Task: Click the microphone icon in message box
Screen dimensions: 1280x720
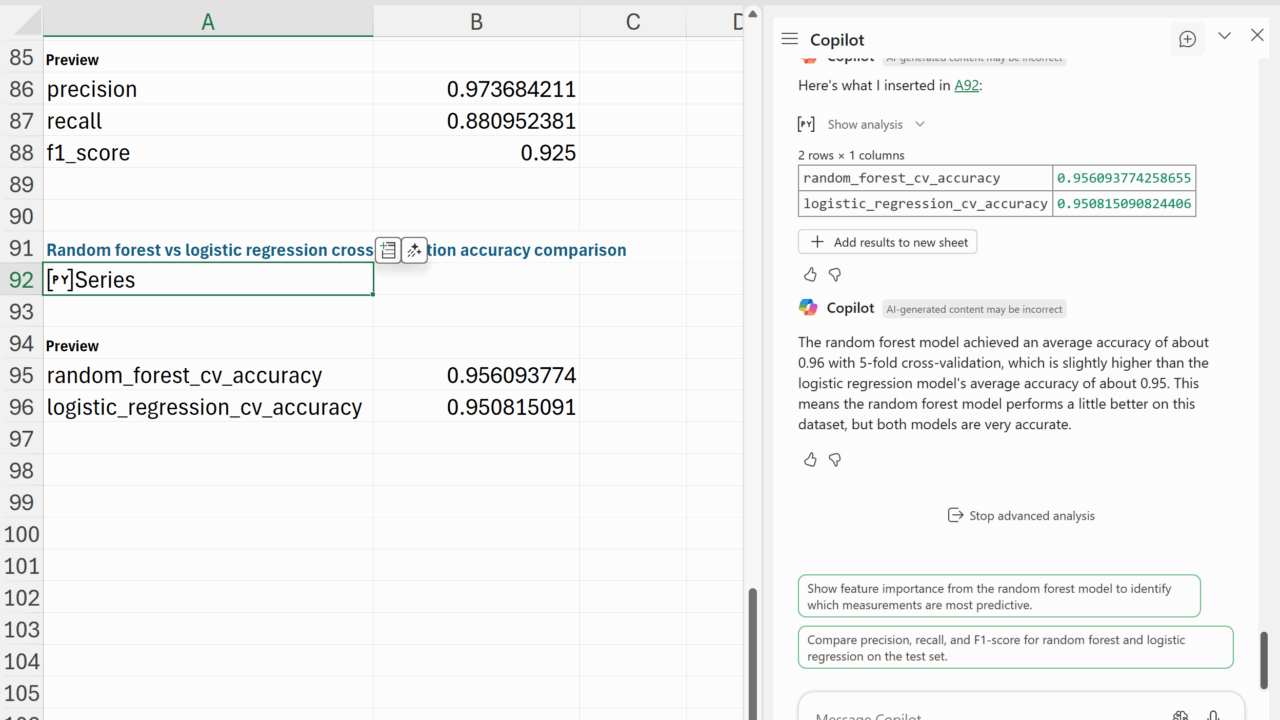Action: [x=1213, y=714]
